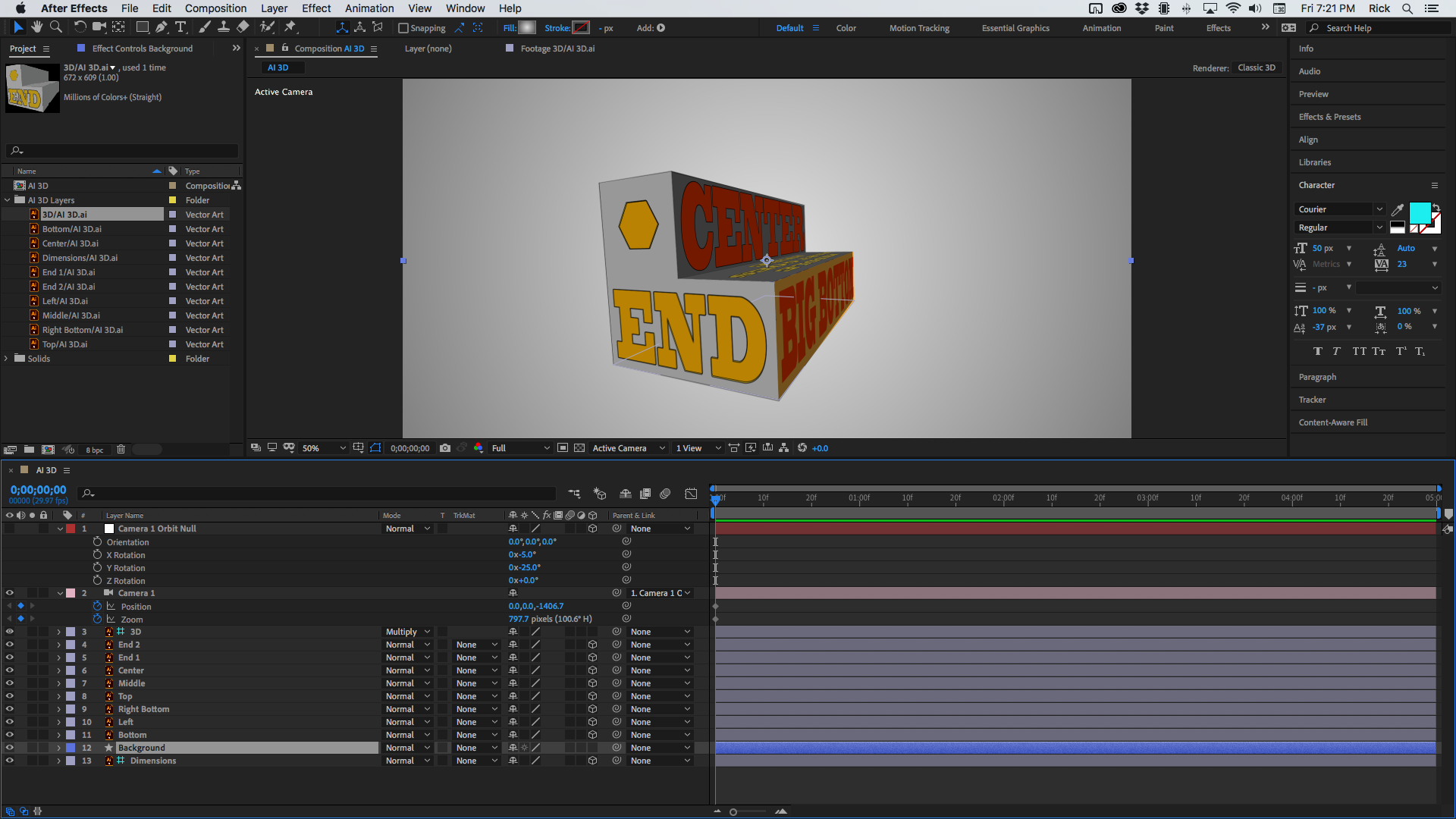Screen dimensions: 1456x819
Task: Activate the Rotation tool
Action: coord(80,27)
